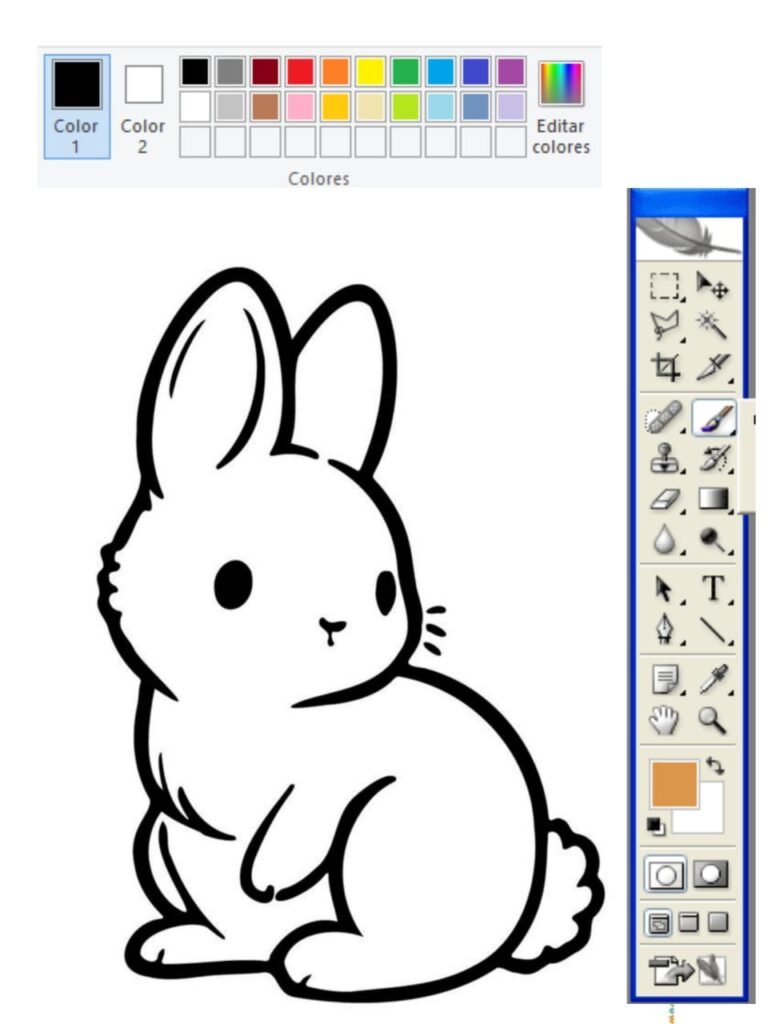Select the Move tool
This screenshot has height=1024, width=768.
click(x=712, y=286)
